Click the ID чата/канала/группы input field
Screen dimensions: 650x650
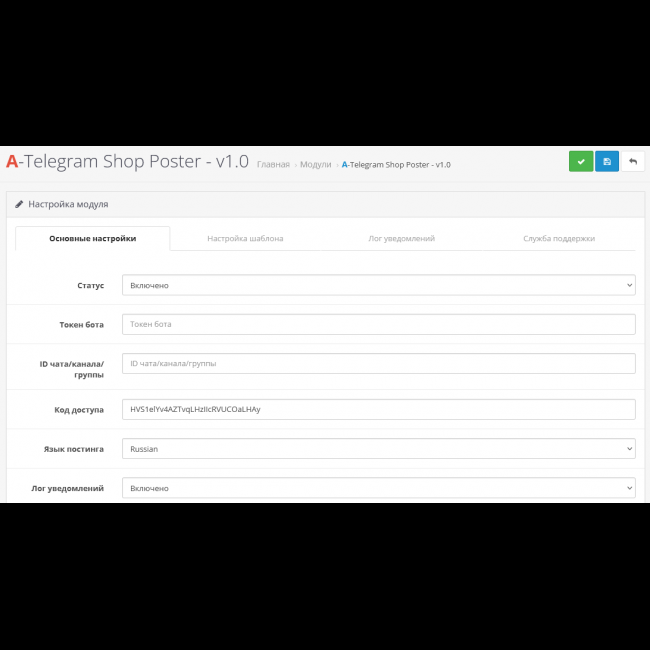[x=378, y=363]
